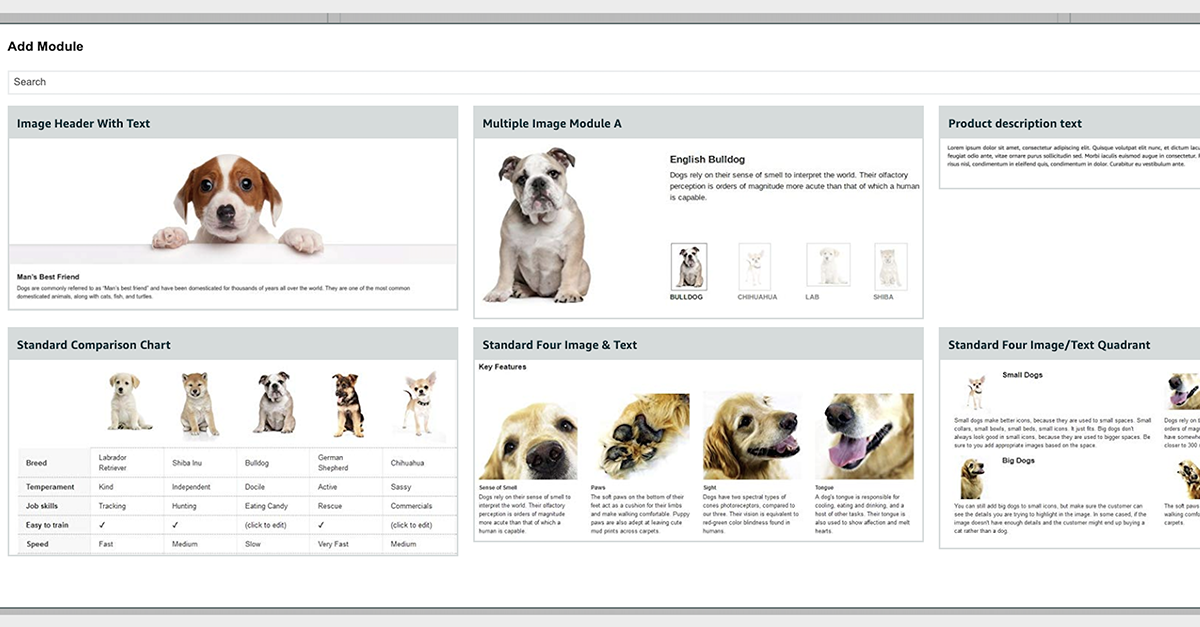Click the Bulldog 'Easy to train' edit cell
Image resolution: width=1200 pixels, height=627 pixels.
(x=266, y=525)
